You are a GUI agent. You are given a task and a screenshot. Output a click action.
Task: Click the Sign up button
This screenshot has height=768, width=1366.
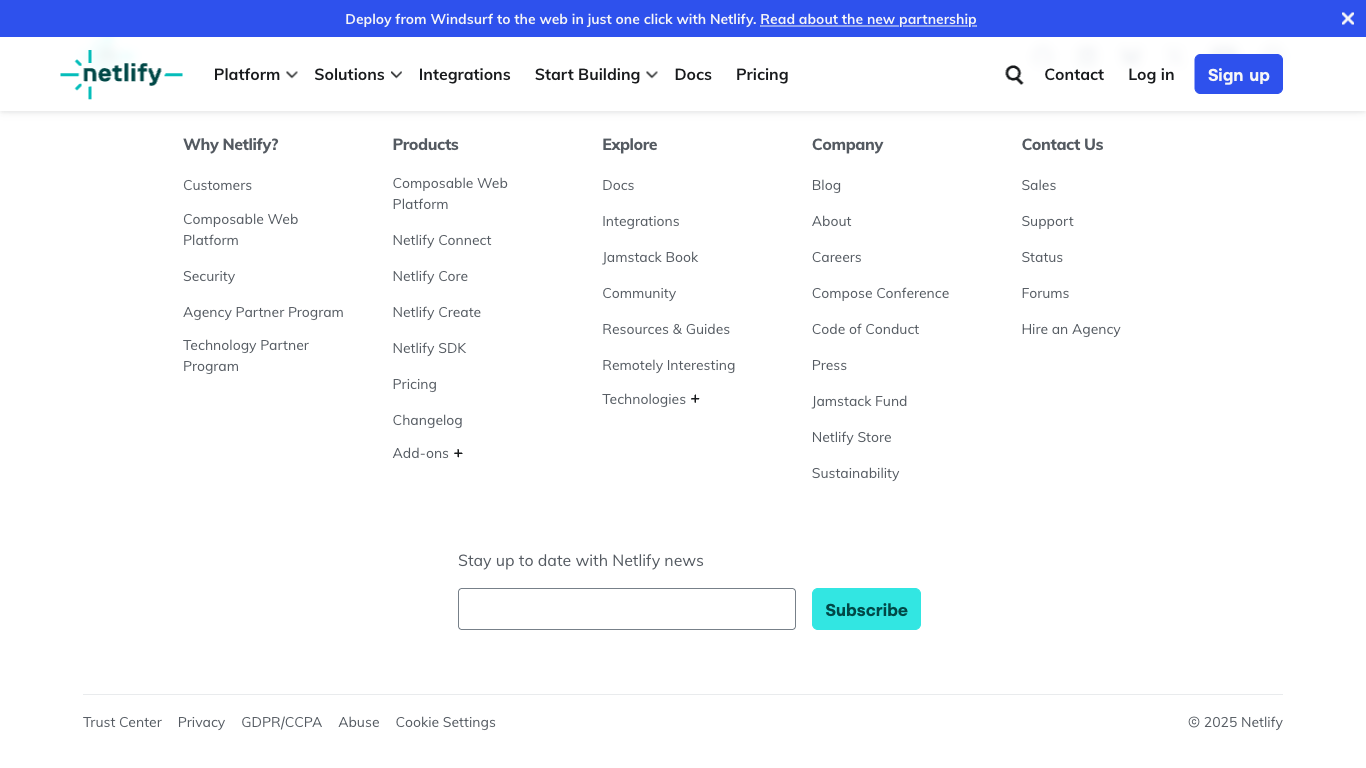pyautogui.click(x=1238, y=74)
